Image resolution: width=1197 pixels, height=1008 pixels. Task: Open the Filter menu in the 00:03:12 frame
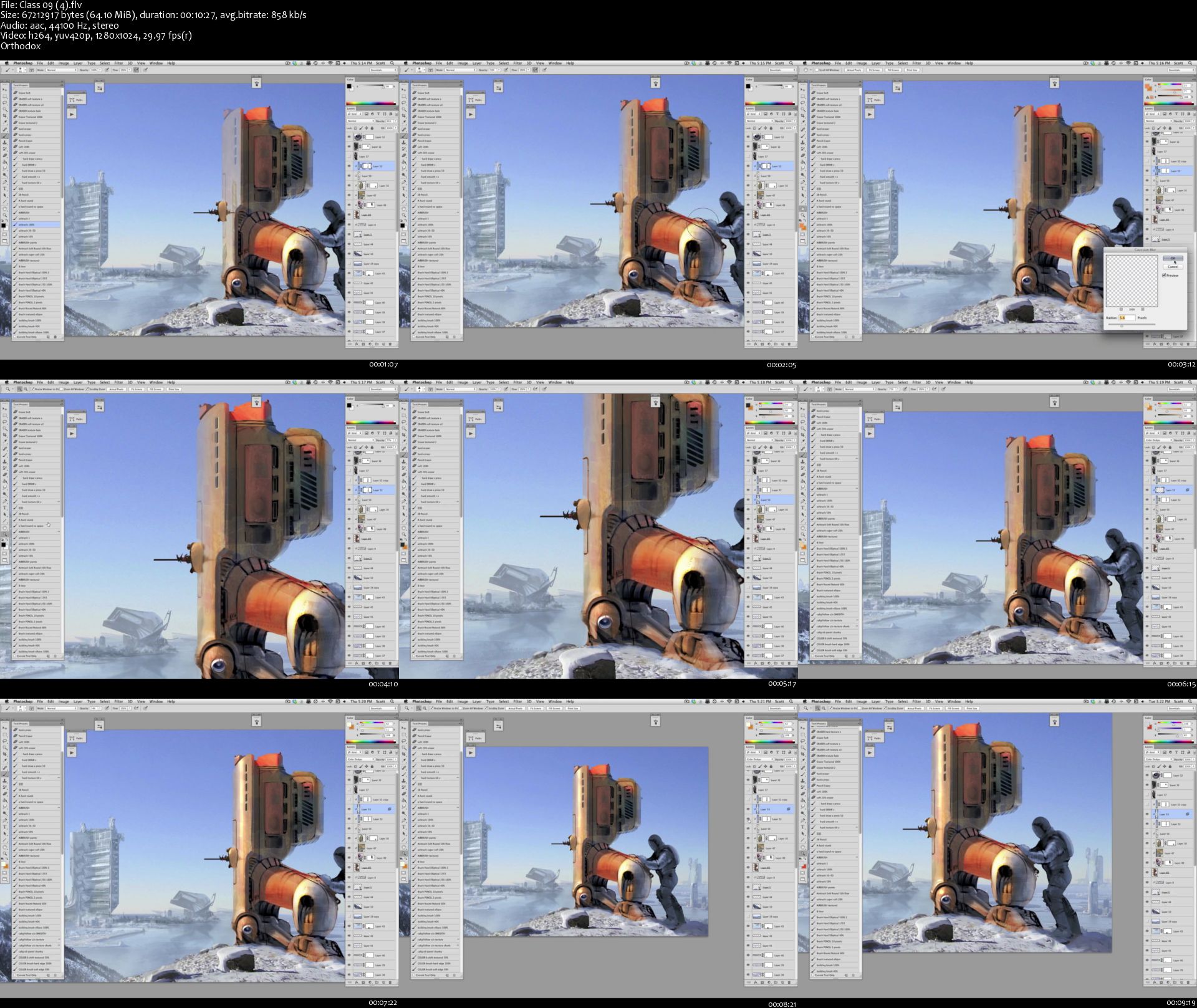pyautogui.click(x=916, y=63)
